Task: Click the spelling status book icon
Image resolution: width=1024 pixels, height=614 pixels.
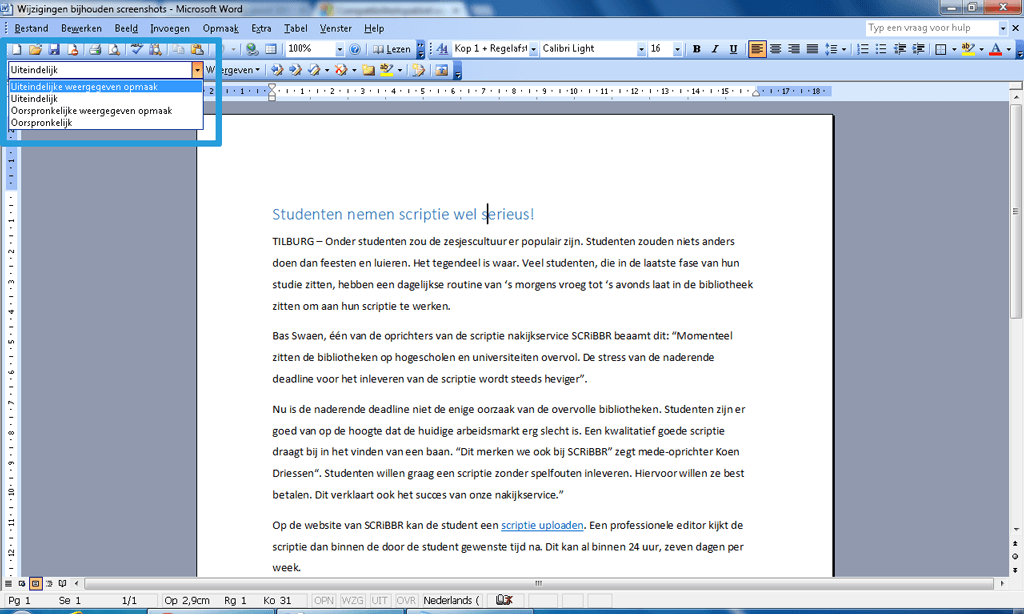Action: 504,600
